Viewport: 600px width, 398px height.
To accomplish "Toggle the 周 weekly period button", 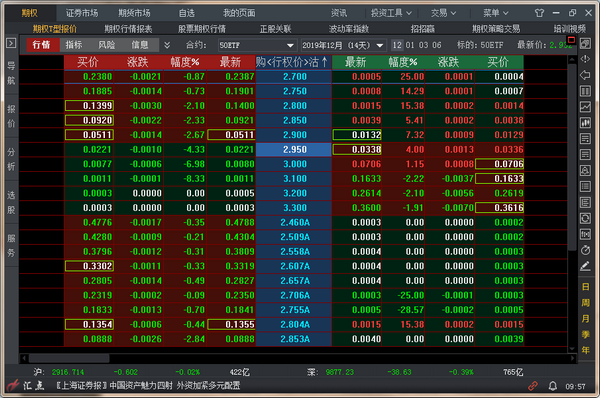I will click(585, 303).
